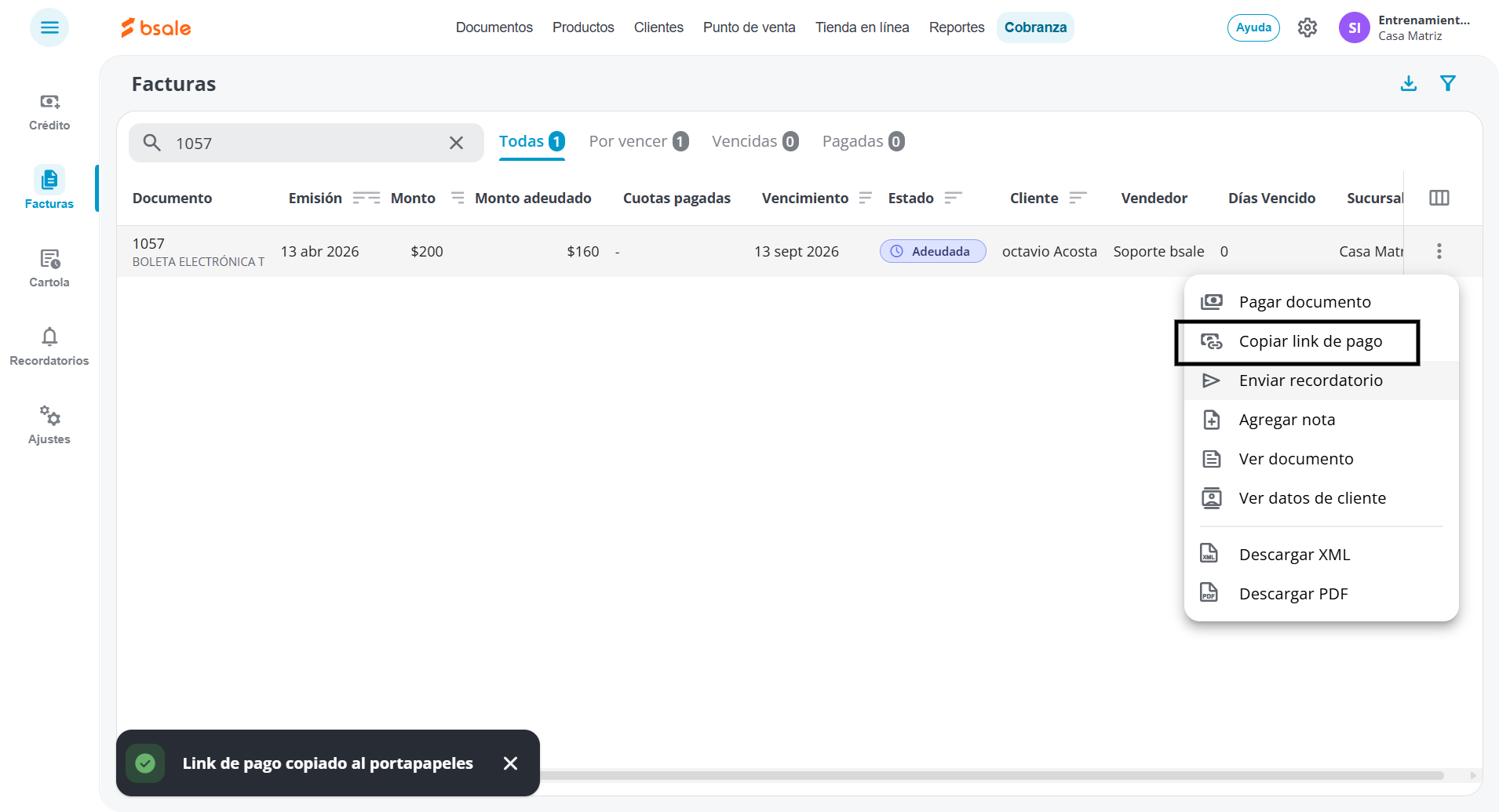
Task: Open the settings gear in header
Action: [1308, 27]
